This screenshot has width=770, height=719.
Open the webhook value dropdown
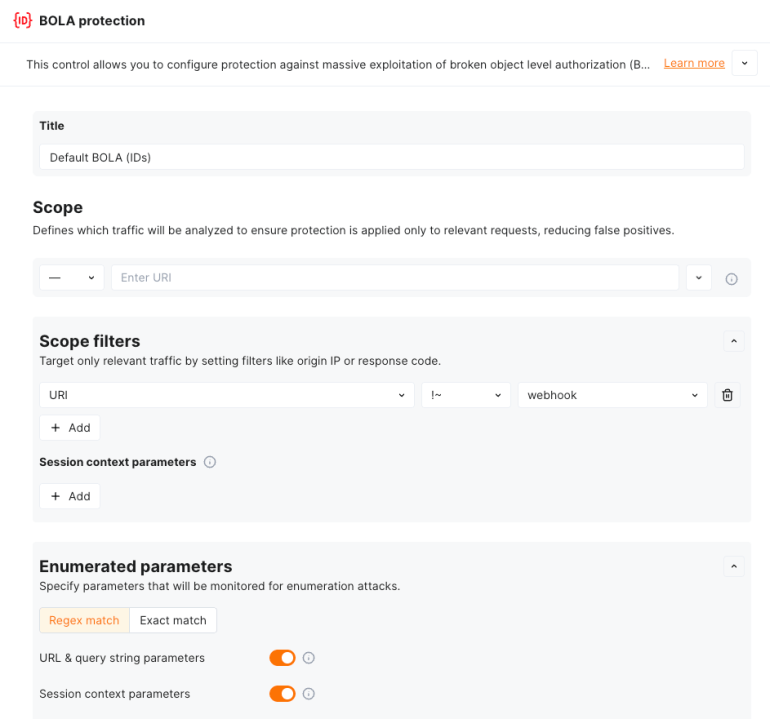tap(612, 395)
